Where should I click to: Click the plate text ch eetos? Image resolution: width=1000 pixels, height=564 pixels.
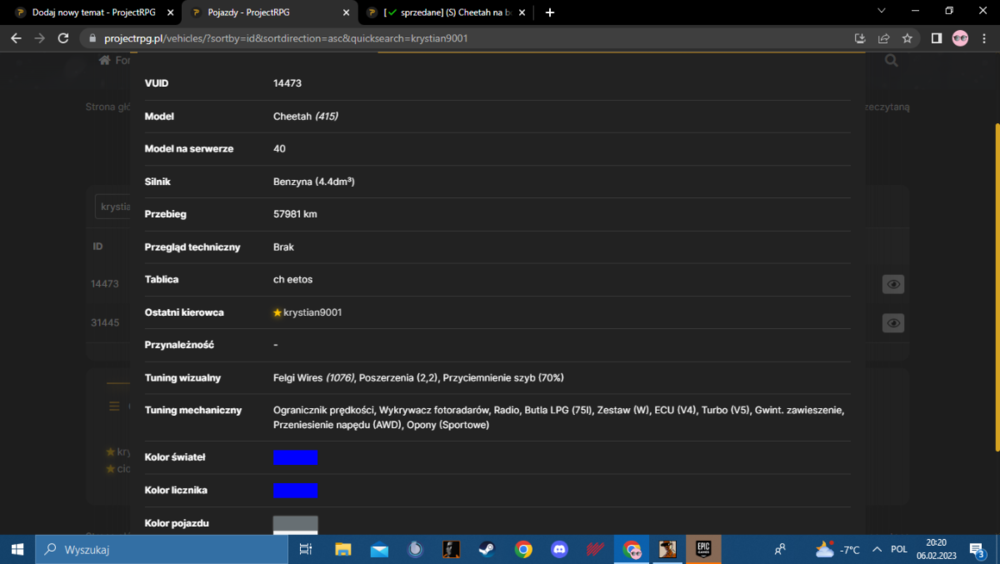point(293,279)
